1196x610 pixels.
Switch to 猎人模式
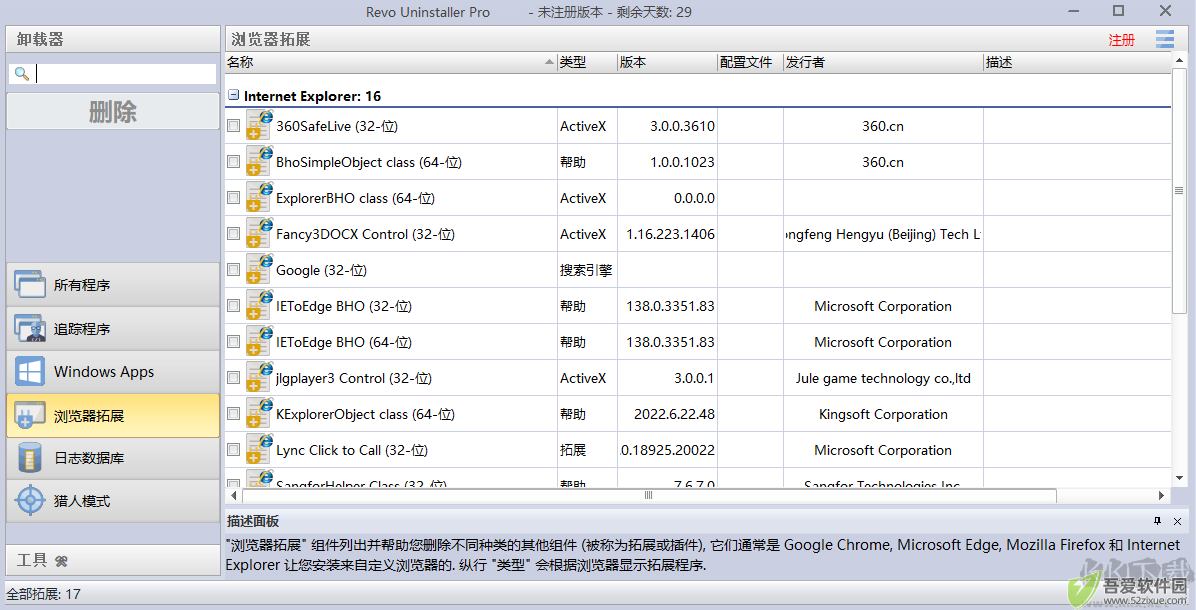(113, 501)
